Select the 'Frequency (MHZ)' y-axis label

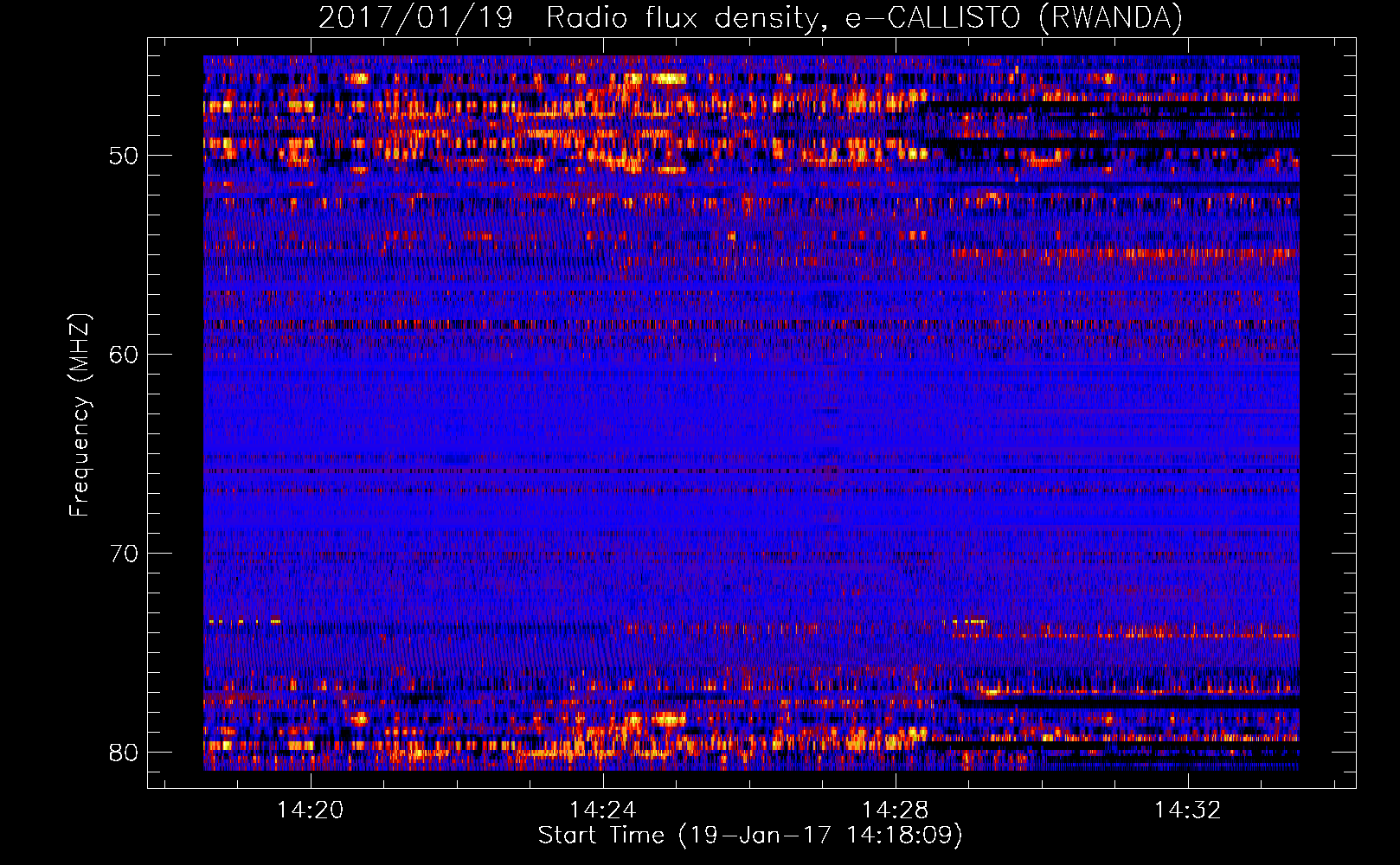pyautogui.click(x=80, y=415)
